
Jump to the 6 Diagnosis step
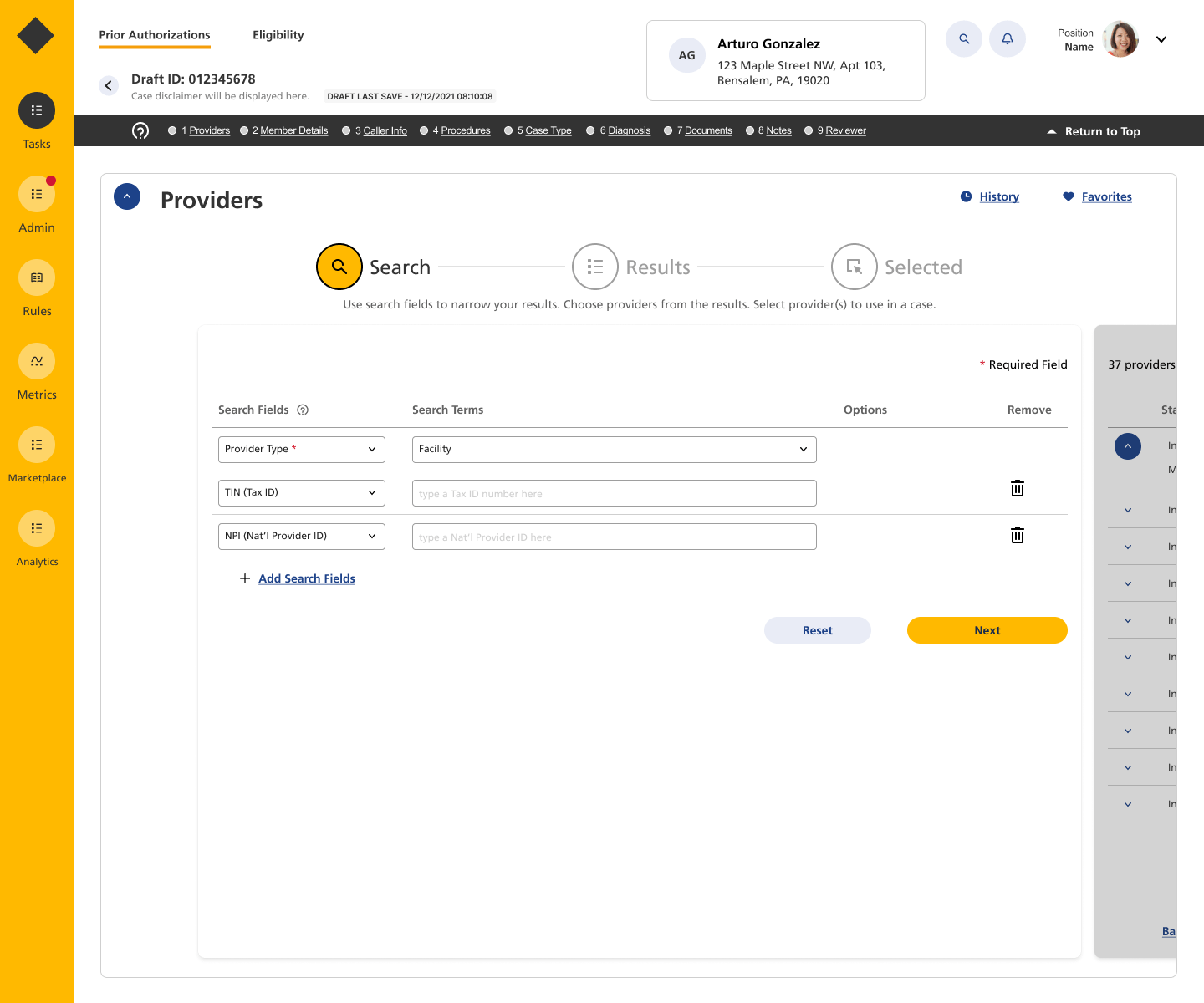628,130
